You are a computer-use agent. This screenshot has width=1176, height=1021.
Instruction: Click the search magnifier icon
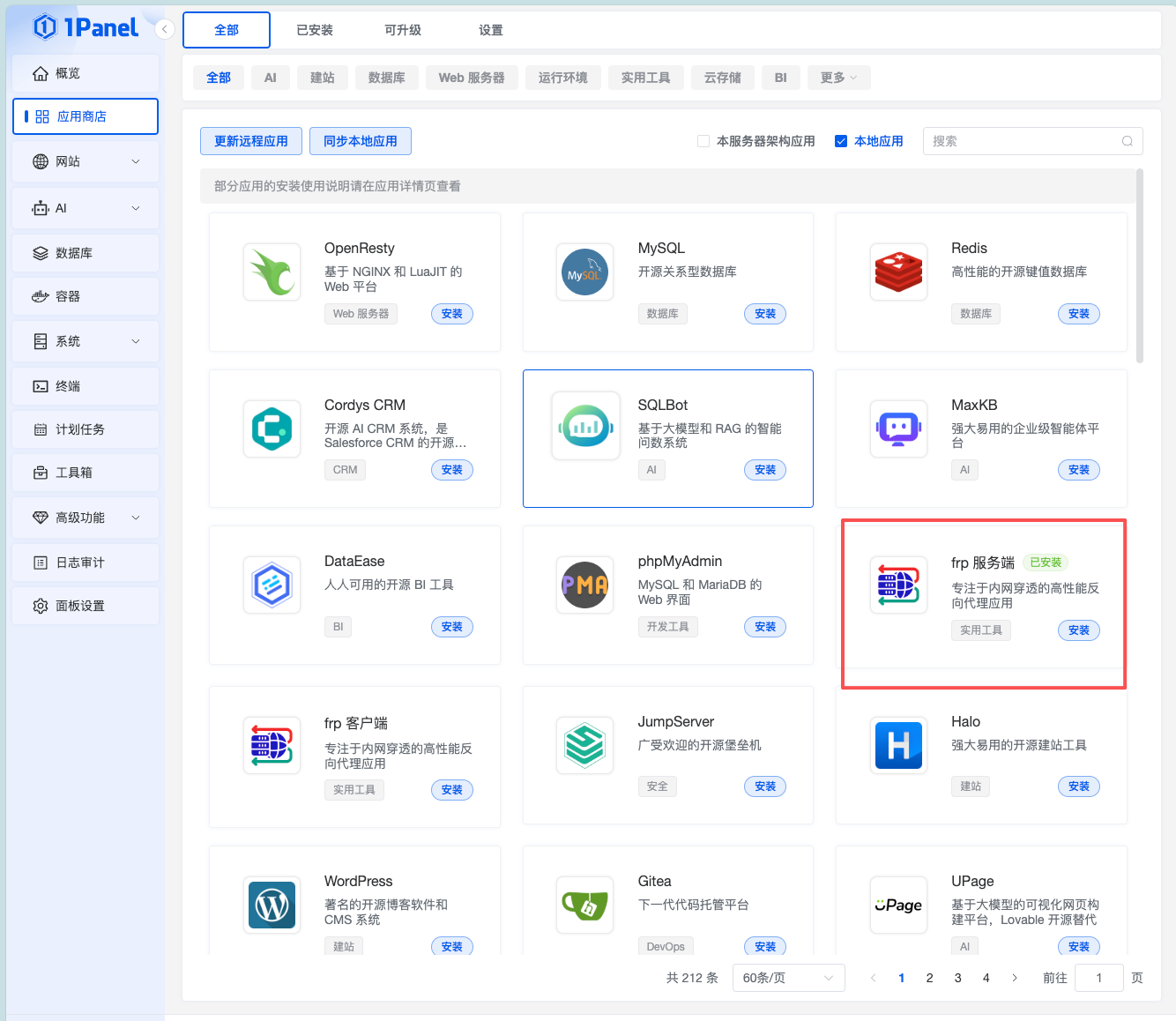click(x=1127, y=141)
